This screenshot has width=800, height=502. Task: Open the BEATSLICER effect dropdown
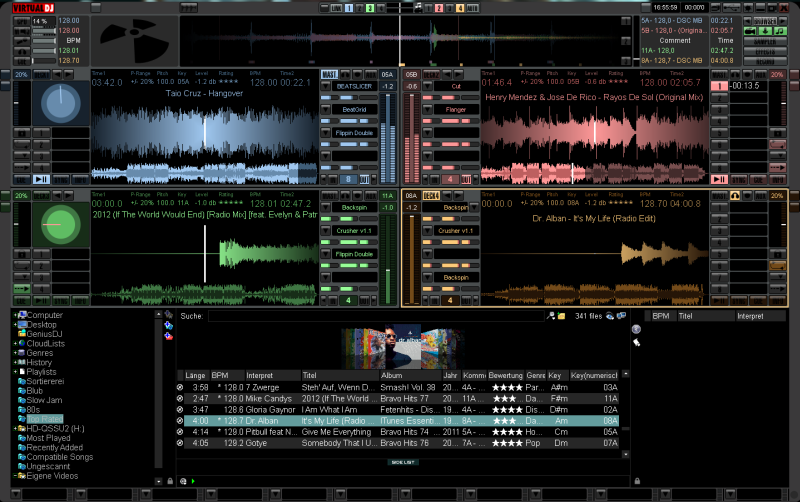point(326,87)
